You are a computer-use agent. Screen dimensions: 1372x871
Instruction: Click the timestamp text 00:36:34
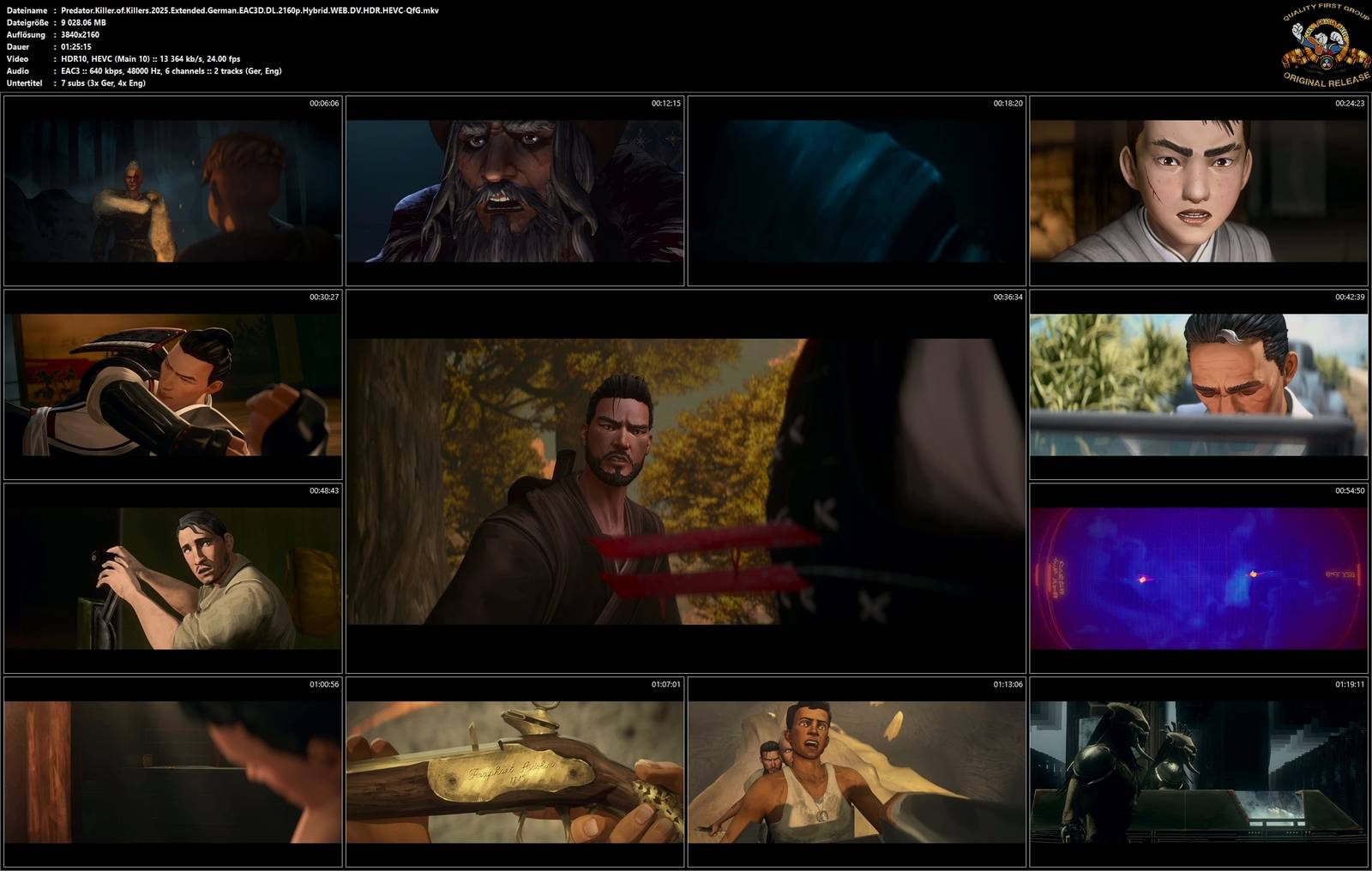coord(1008,297)
